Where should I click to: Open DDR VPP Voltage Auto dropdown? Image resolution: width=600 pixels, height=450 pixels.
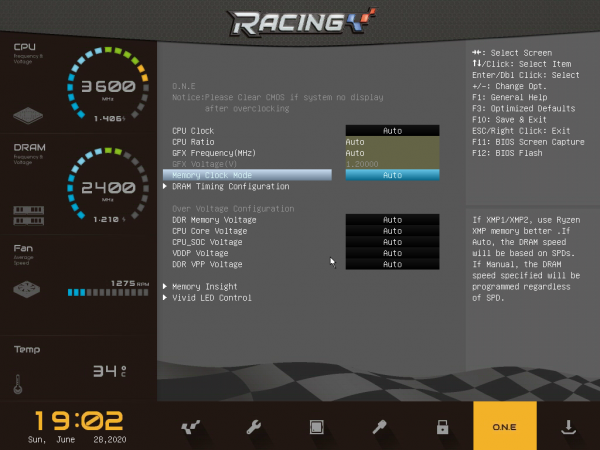(x=392, y=264)
